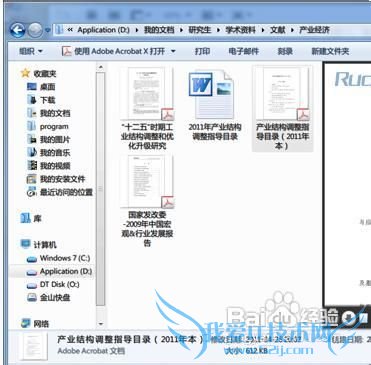Open dropdown arrow beside Adobe Acrobat X 打开
The height and width of the screenshot is (365, 371).
click(173, 51)
